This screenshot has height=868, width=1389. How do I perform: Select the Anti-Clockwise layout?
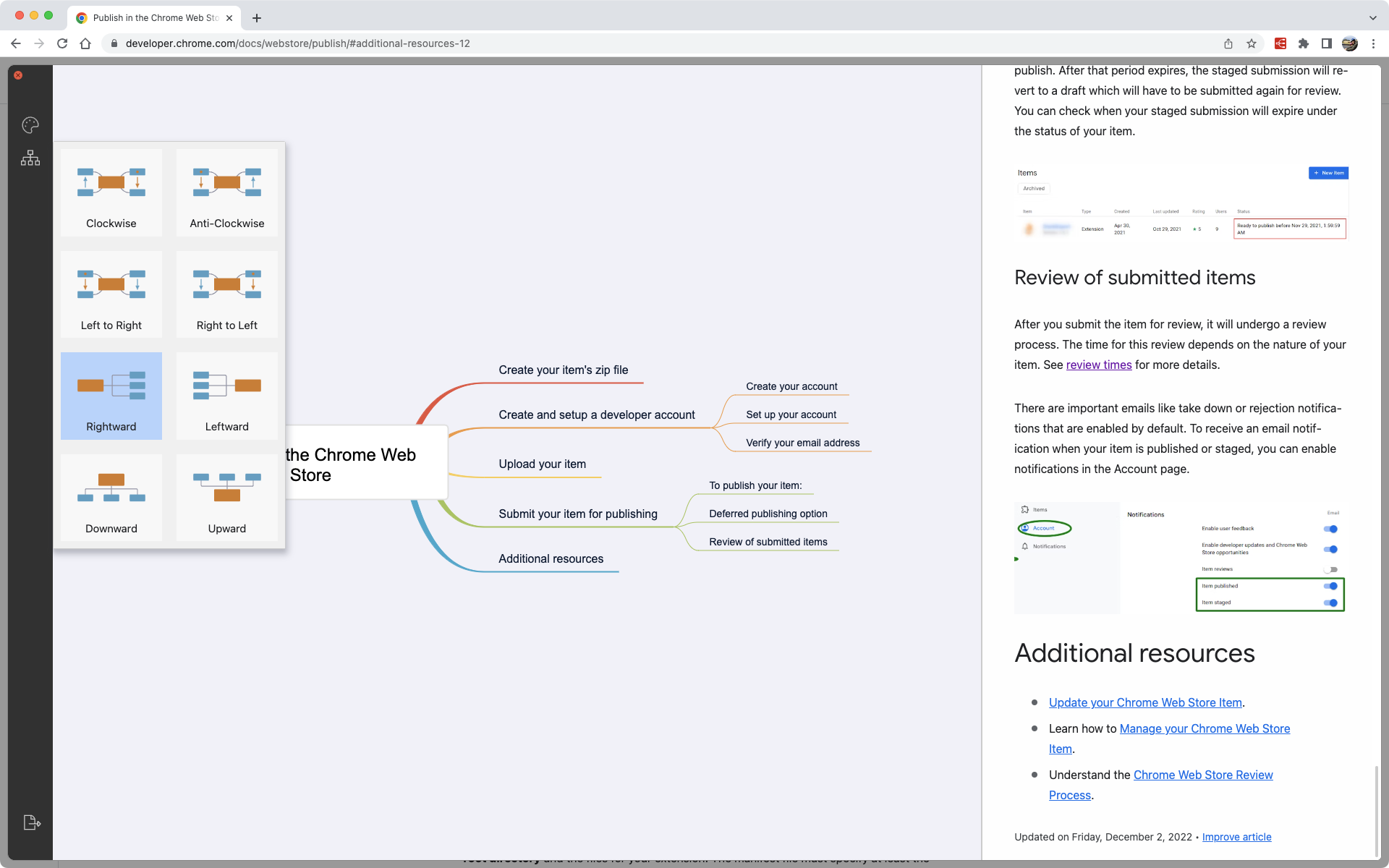pos(227,192)
